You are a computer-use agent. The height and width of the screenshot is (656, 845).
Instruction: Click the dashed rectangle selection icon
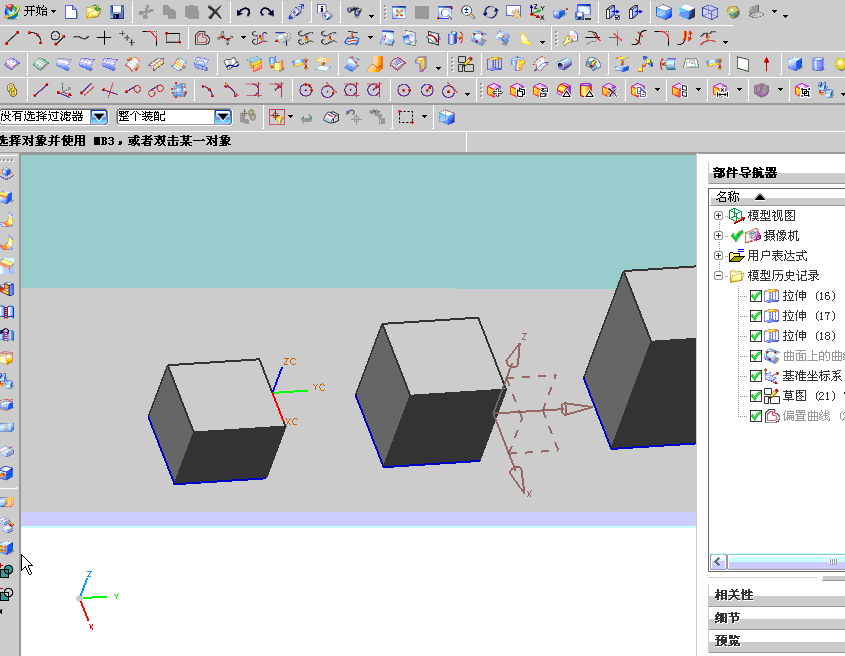click(x=406, y=116)
